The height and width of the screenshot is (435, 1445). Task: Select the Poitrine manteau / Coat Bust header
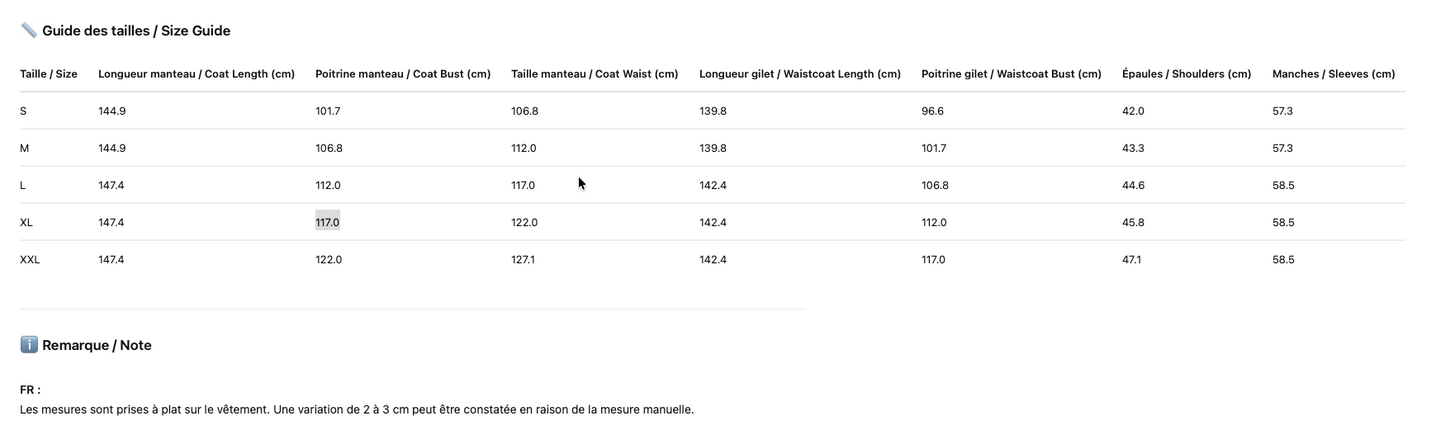click(x=402, y=74)
